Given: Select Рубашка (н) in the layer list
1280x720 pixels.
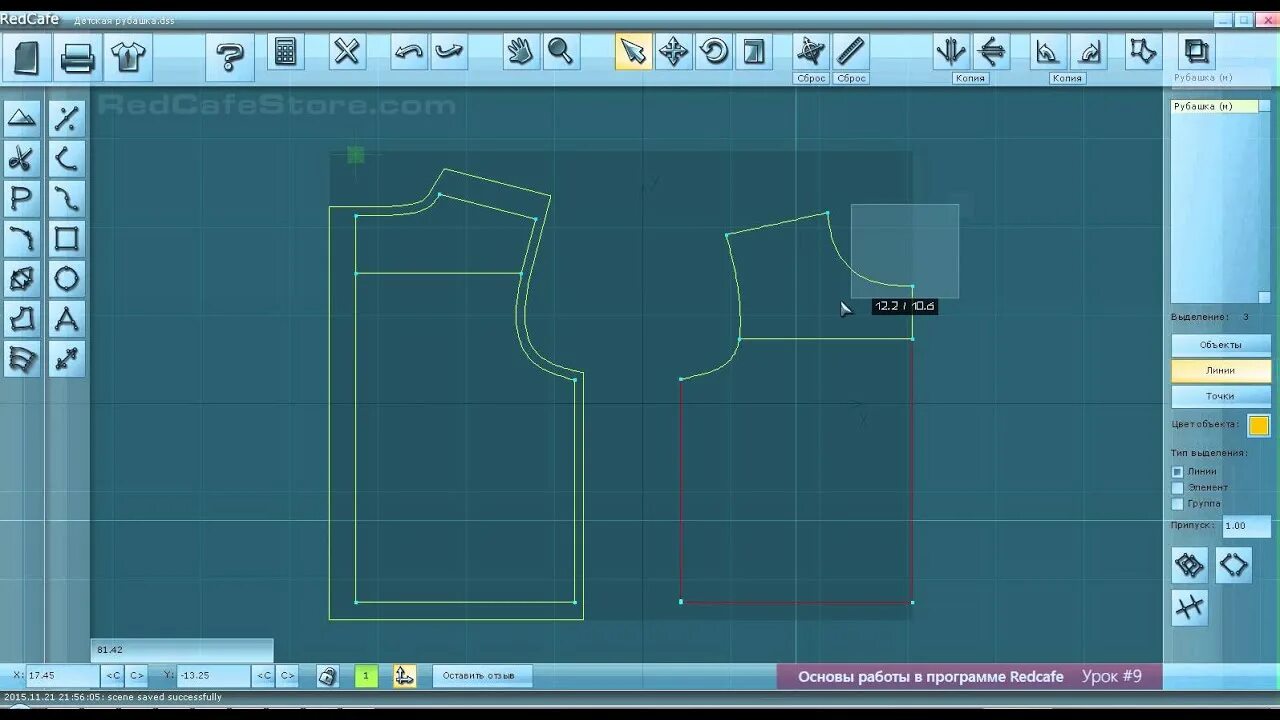Looking at the screenshot, I should point(1215,106).
